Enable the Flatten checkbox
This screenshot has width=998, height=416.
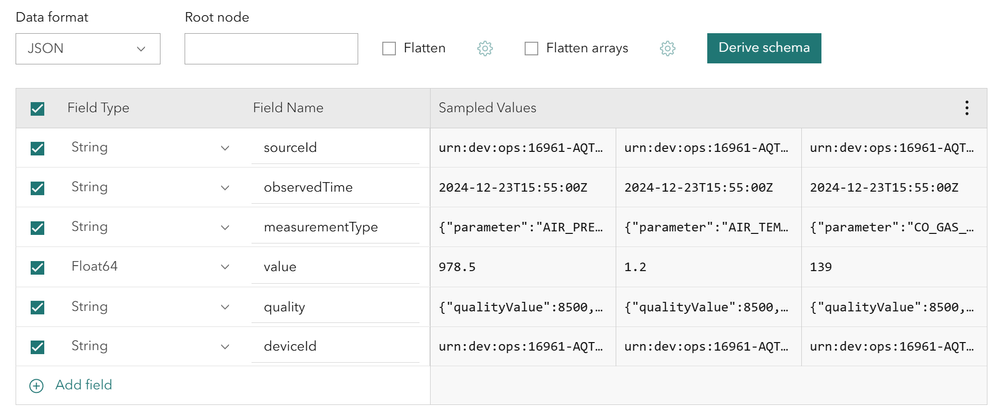click(390, 48)
